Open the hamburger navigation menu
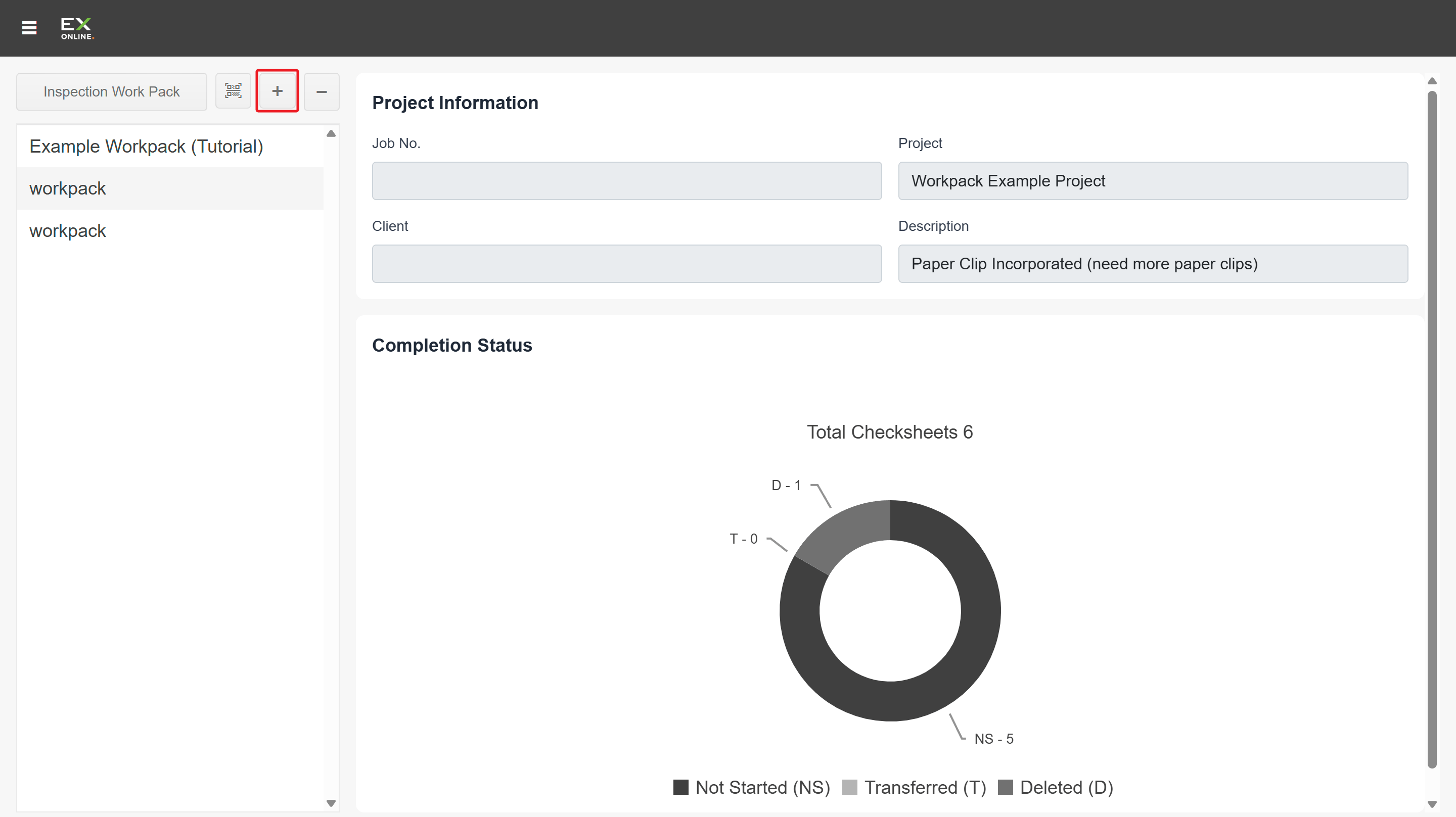 pyautogui.click(x=29, y=28)
